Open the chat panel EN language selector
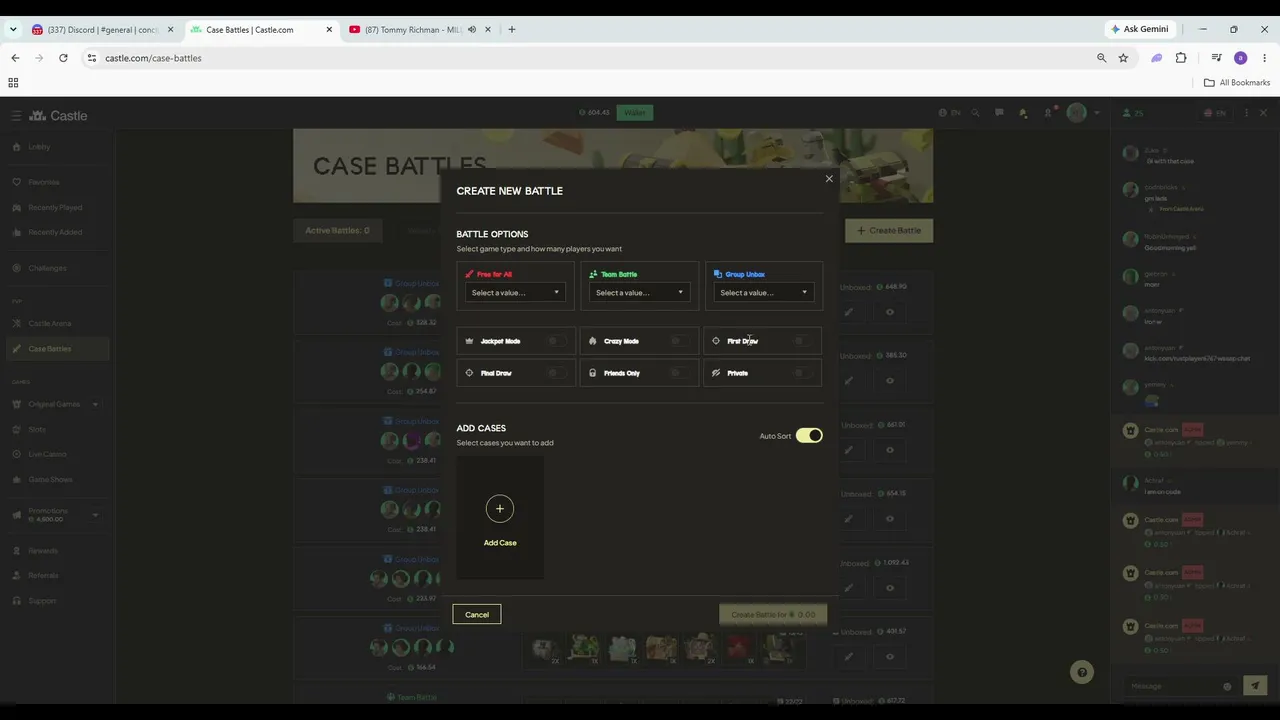Viewport: 1280px width, 720px height. click(x=1216, y=113)
